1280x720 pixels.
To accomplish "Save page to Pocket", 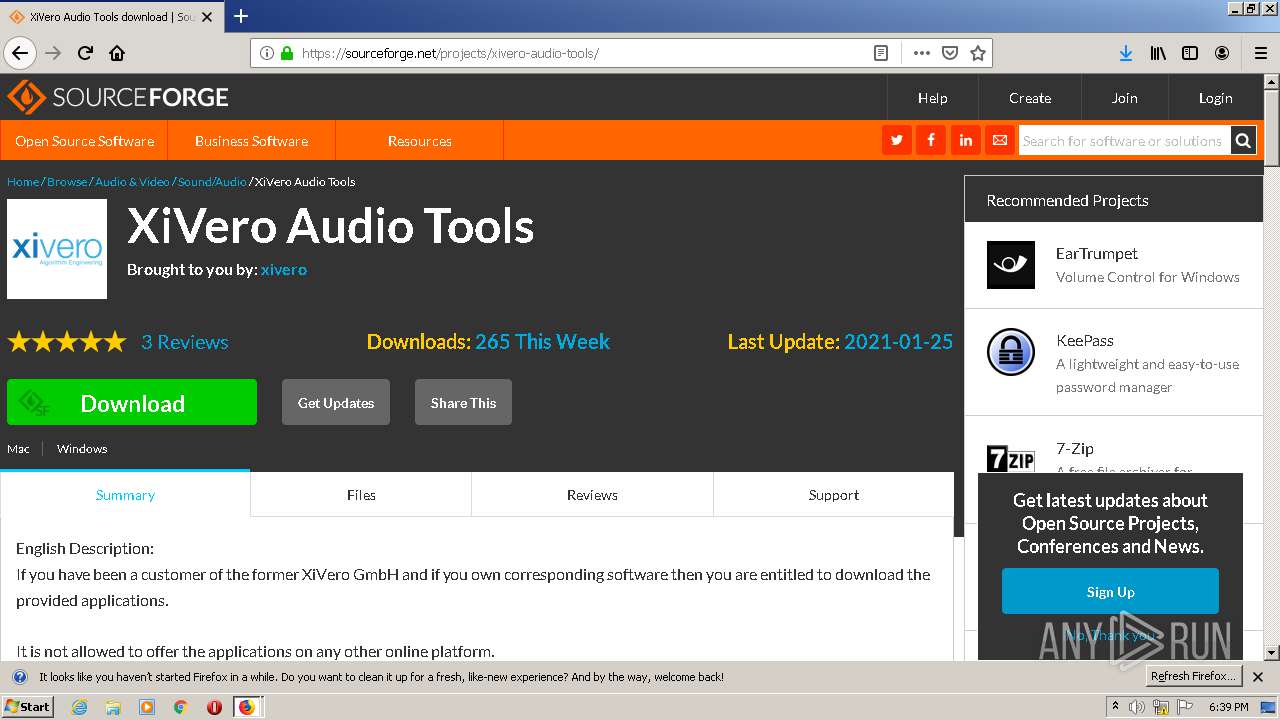I will click(950, 53).
